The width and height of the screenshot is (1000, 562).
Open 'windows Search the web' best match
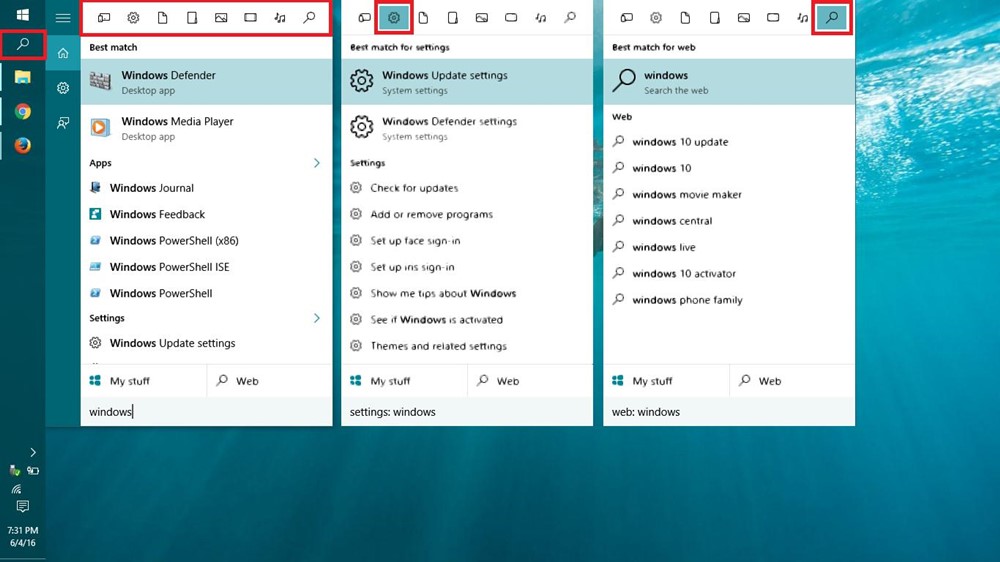click(x=729, y=82)
